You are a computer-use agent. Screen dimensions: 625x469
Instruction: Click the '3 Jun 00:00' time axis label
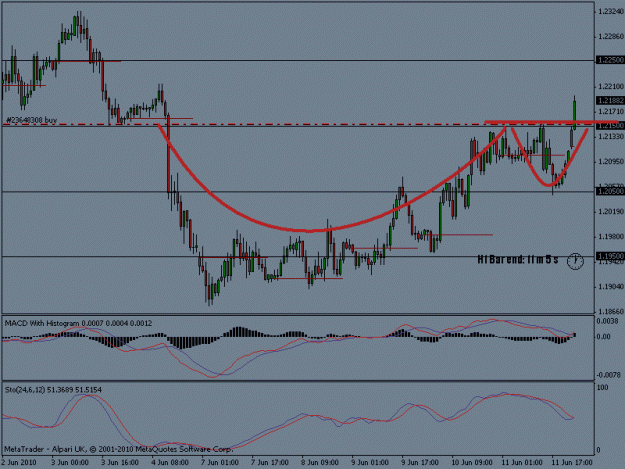[x=70, y=463]
